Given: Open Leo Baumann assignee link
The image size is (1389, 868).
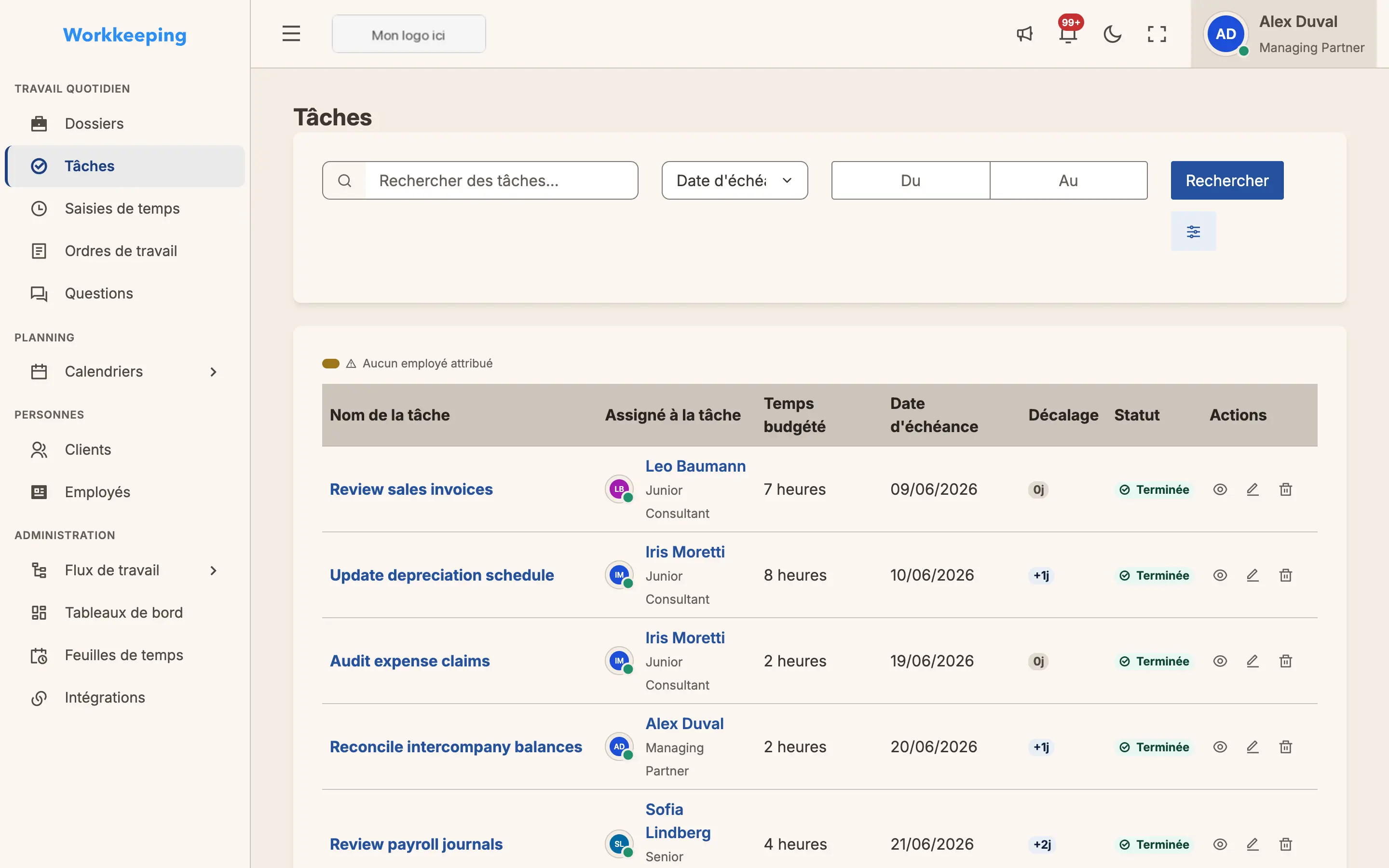Looking at the screenshot, I should click(x=695, y=466).
